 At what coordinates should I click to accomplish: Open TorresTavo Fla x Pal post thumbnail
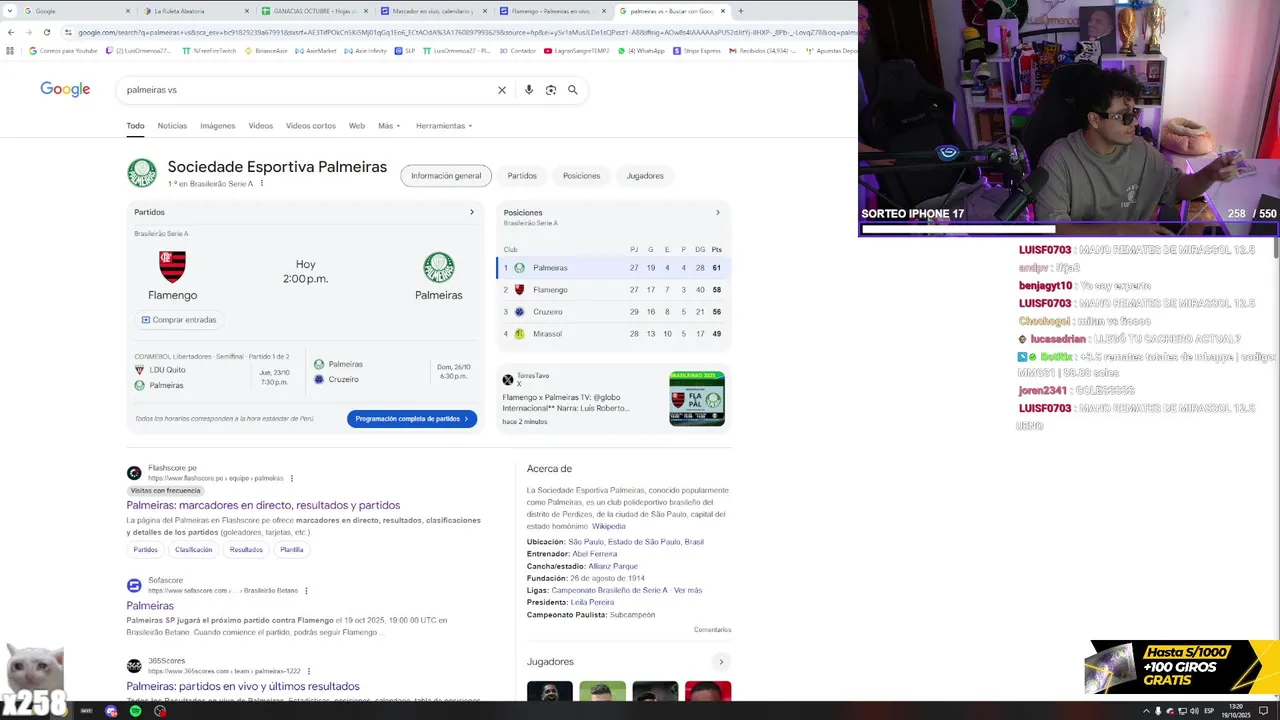point(697,398)
